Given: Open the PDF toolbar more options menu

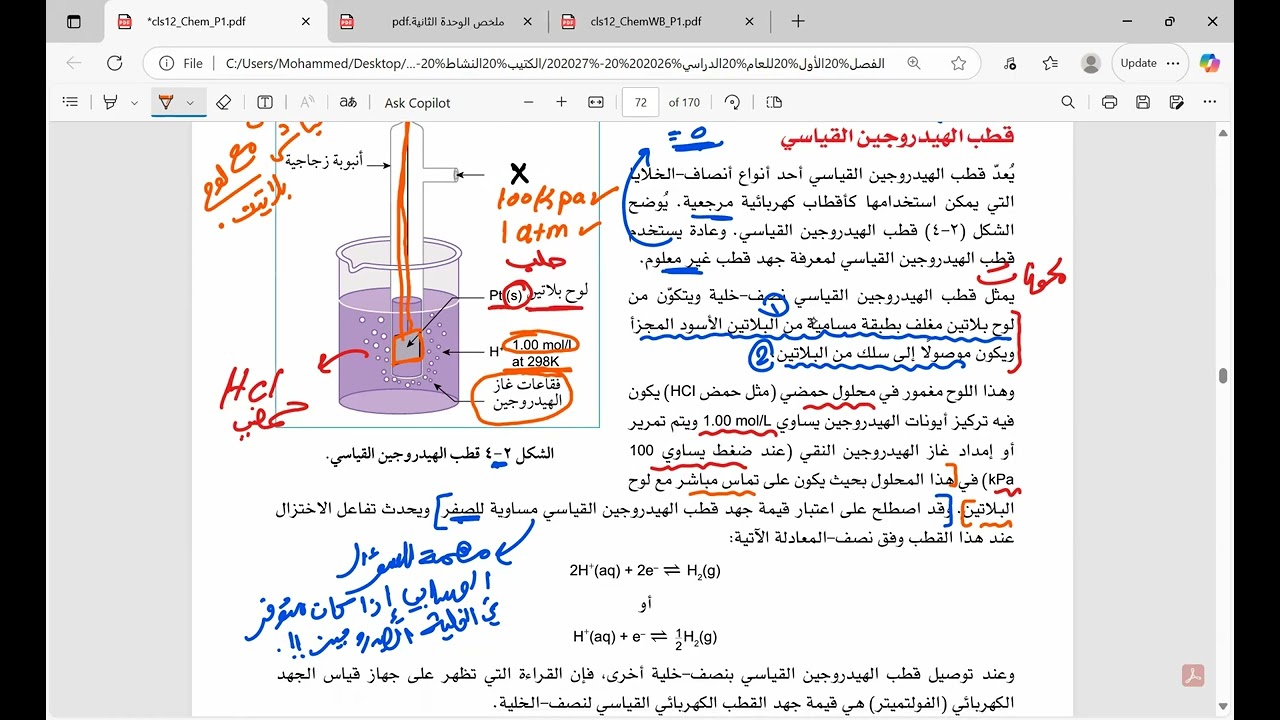Looking at the screenshot, I should [x=1212, y=102].
